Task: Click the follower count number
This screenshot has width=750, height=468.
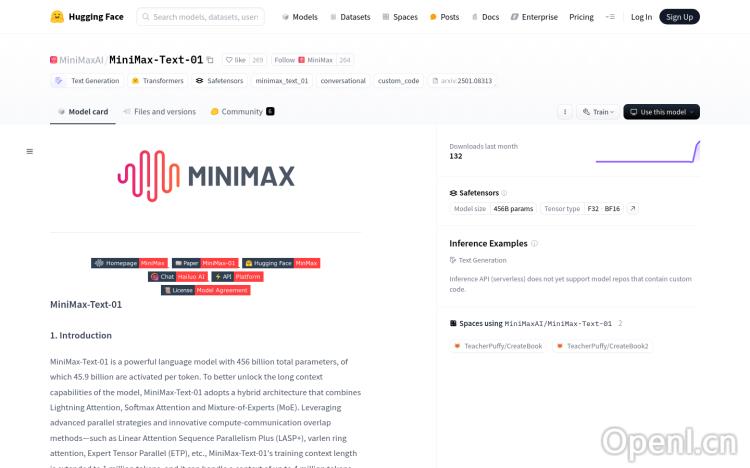Action: coord(344,60)
